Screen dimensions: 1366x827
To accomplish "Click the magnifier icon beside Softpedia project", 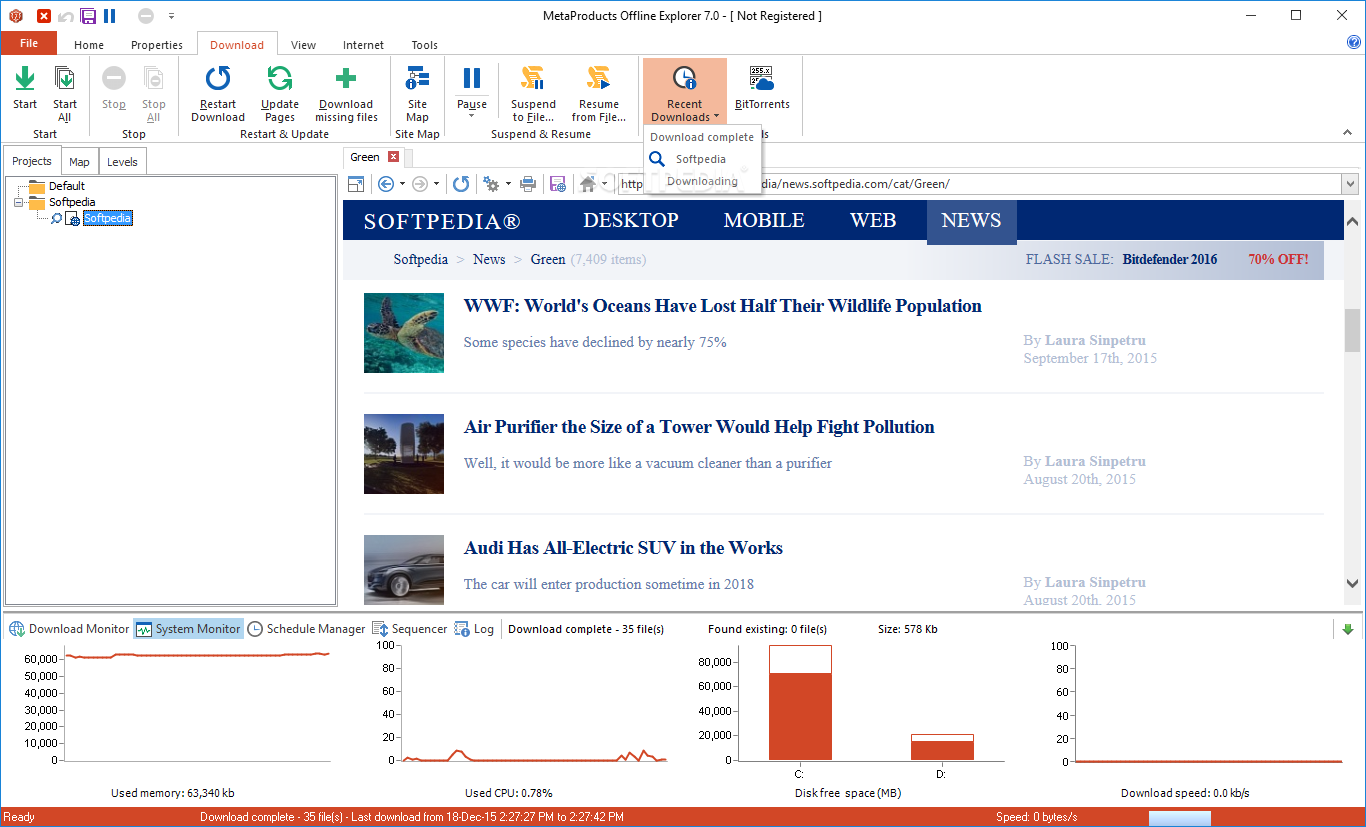I will (57, 218).
